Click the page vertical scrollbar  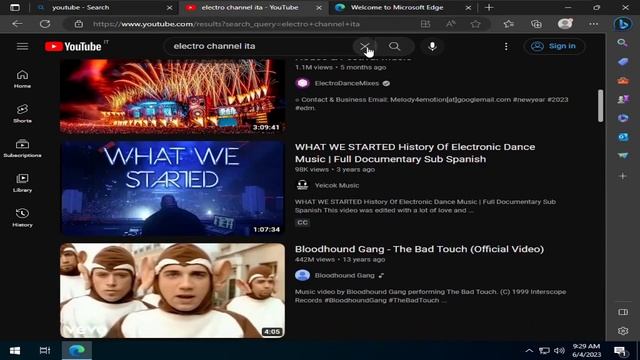point(600,105)
